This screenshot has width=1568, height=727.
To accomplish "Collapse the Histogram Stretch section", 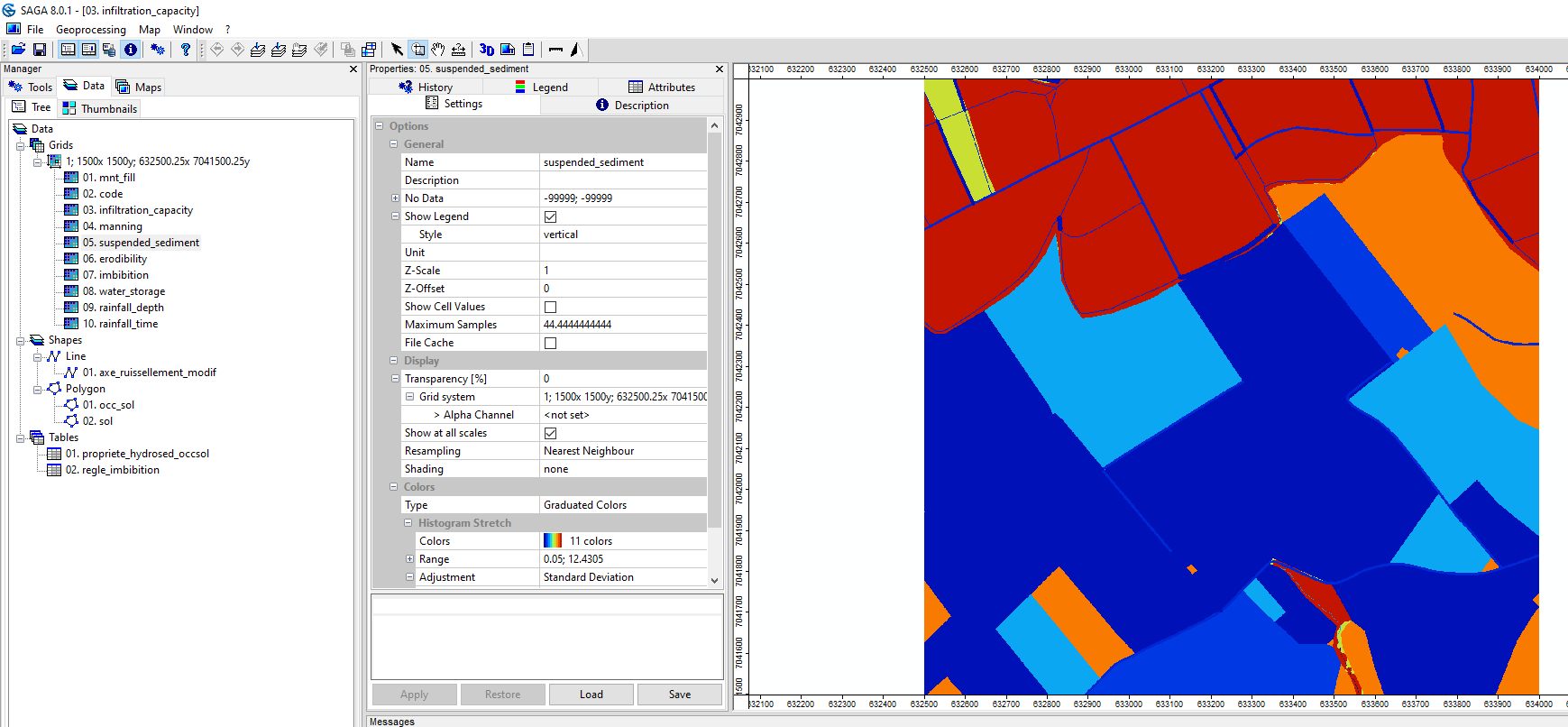I will tap(408, 523).
